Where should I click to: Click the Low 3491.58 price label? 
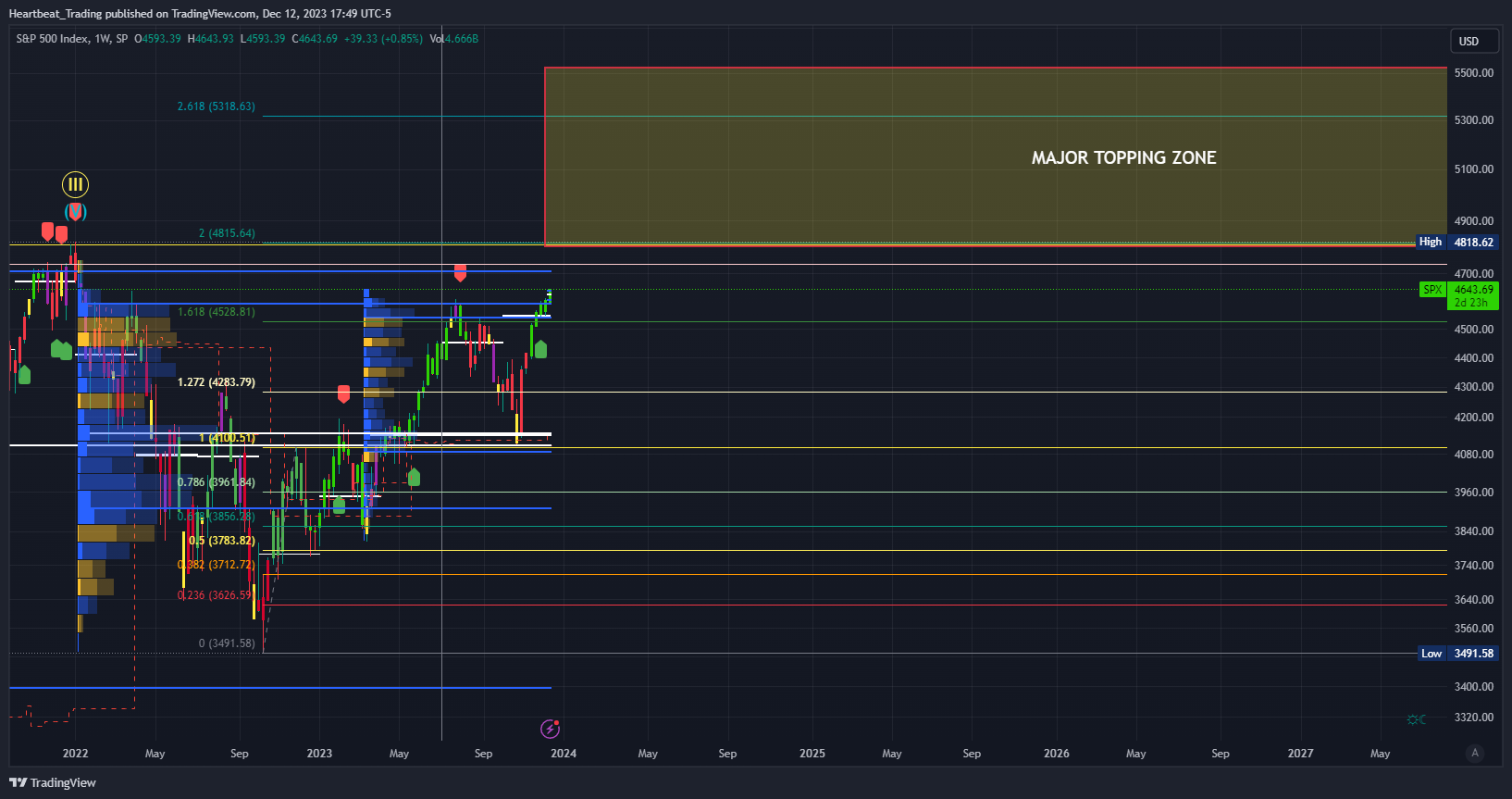point(1459,654)
